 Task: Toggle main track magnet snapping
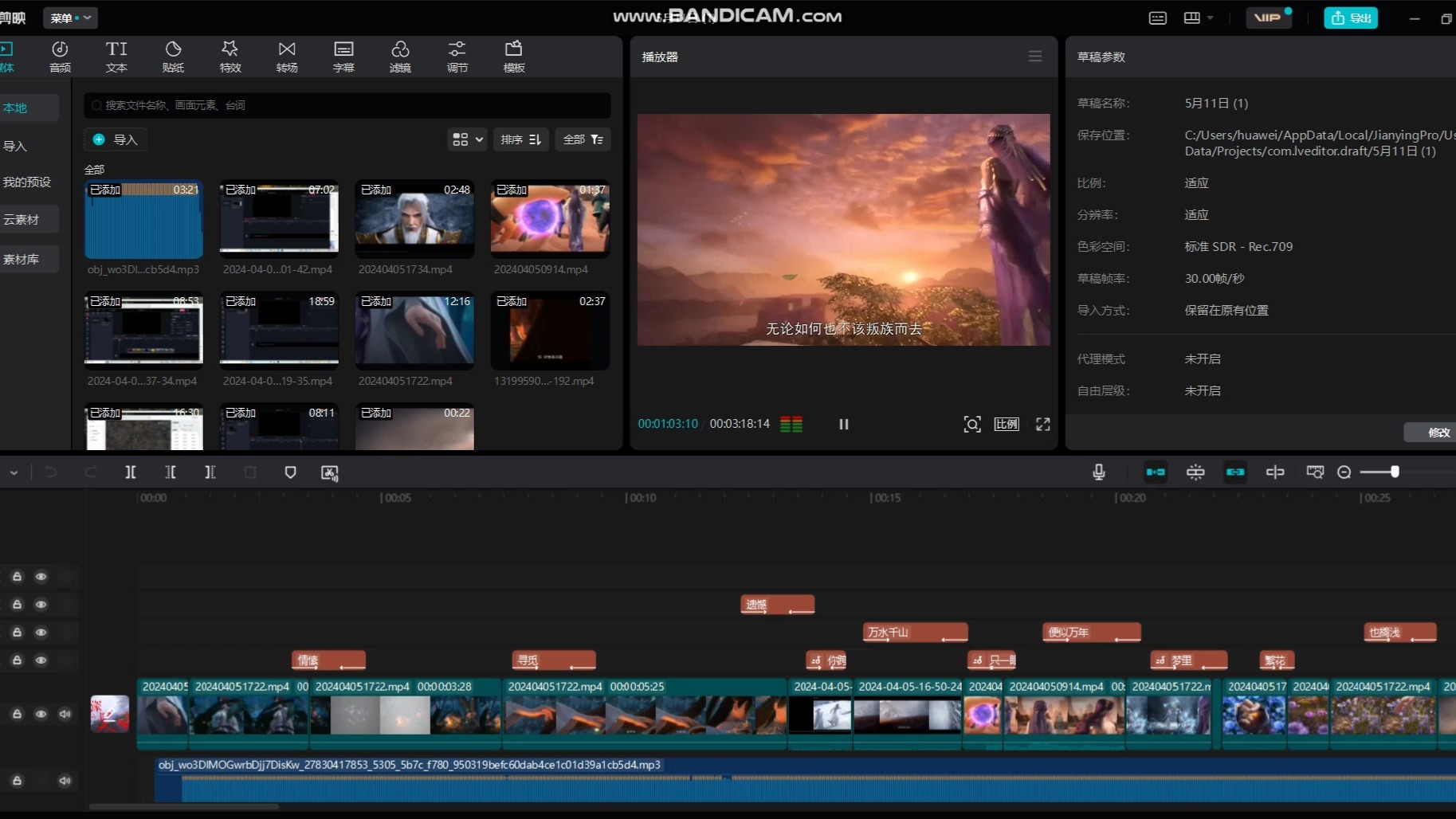coord(1156,472)
